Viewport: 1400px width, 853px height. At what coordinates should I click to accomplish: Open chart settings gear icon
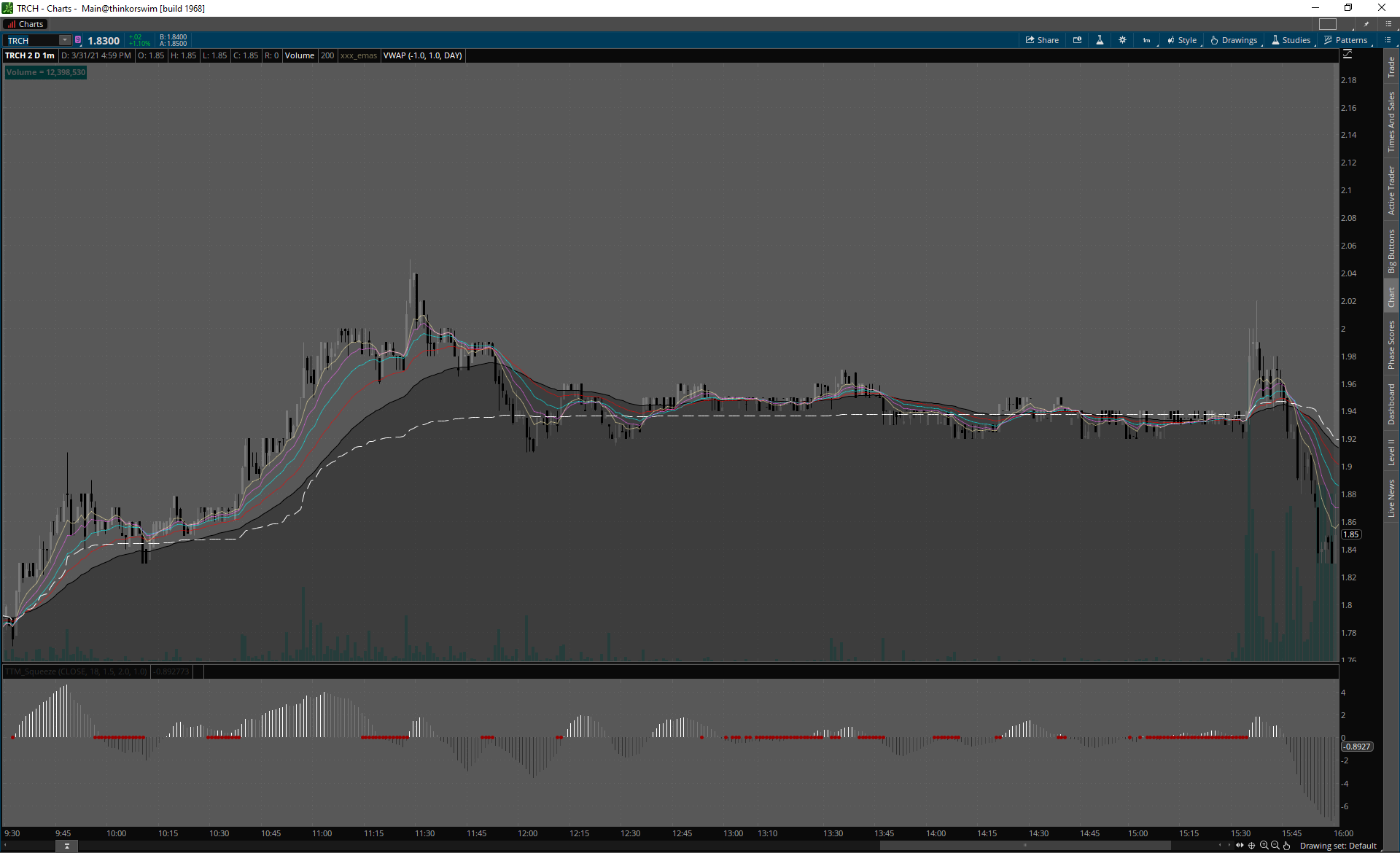pos(1122,40)
